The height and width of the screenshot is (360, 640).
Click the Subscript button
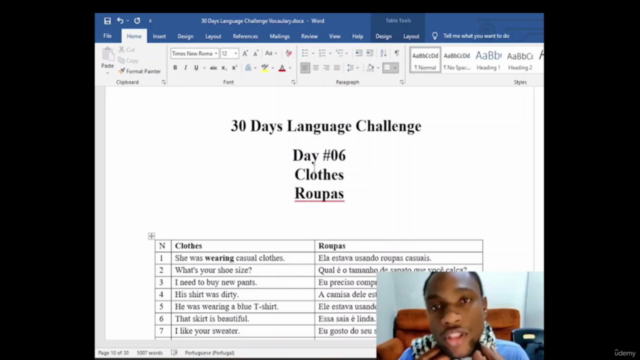point(224,68)
